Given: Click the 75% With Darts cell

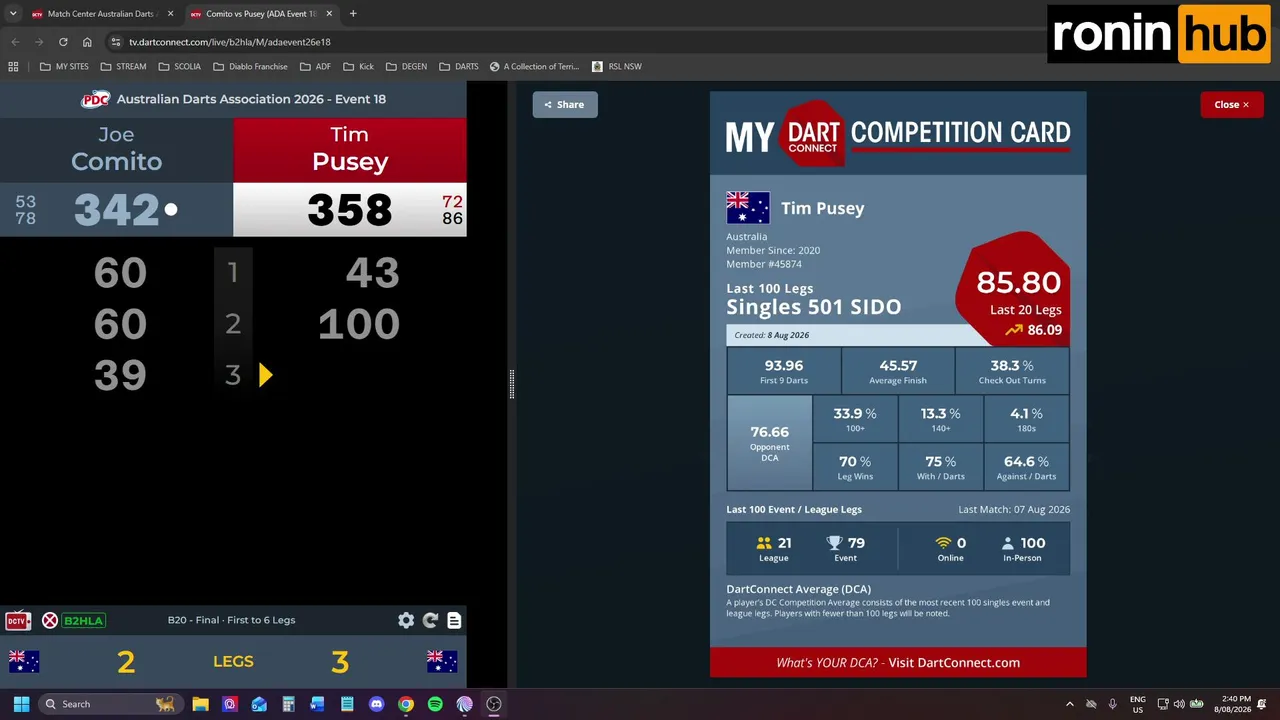Looking at the screenshot, I should point(941,467).
